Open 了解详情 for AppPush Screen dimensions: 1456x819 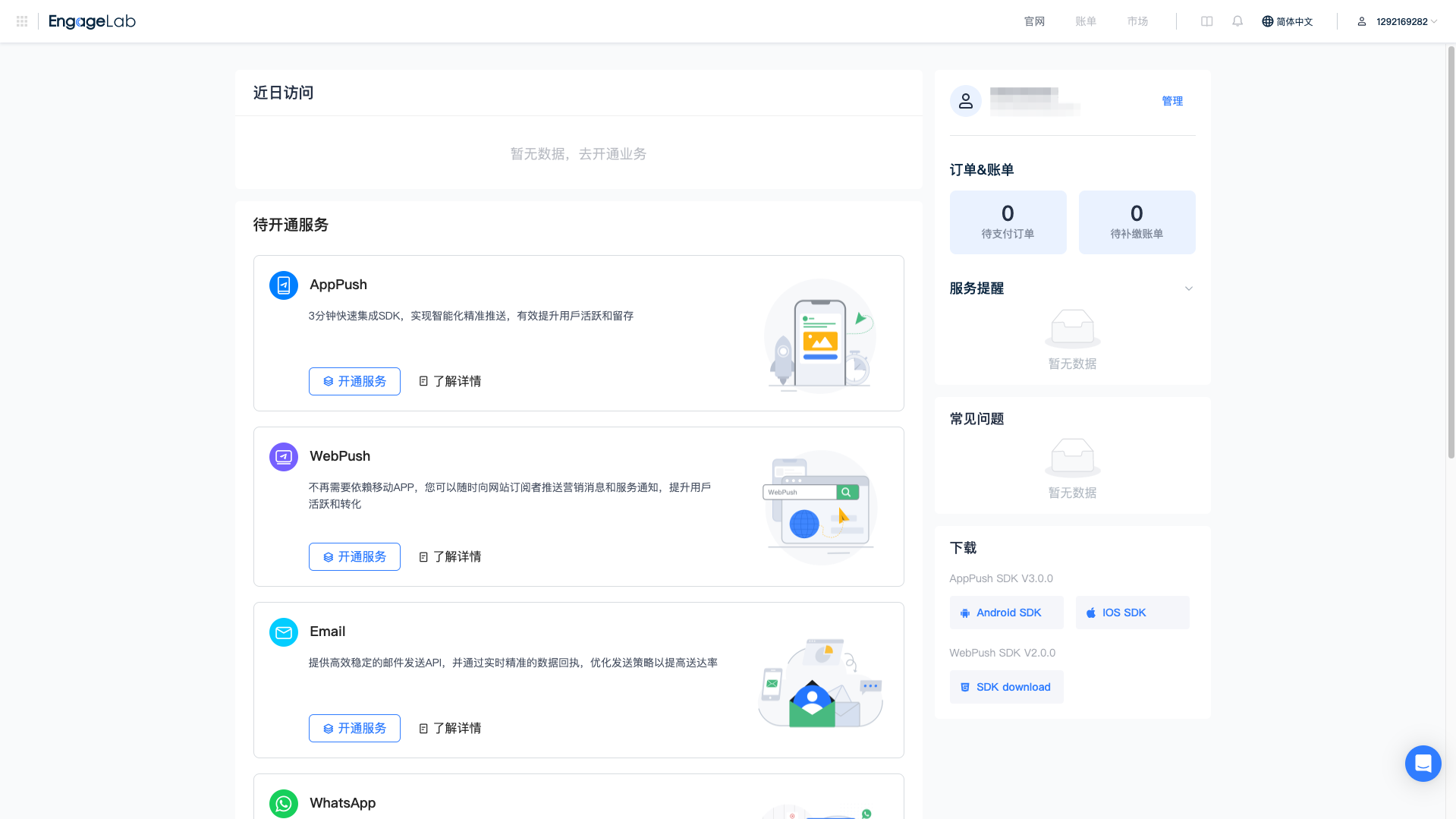pos(450,381)
